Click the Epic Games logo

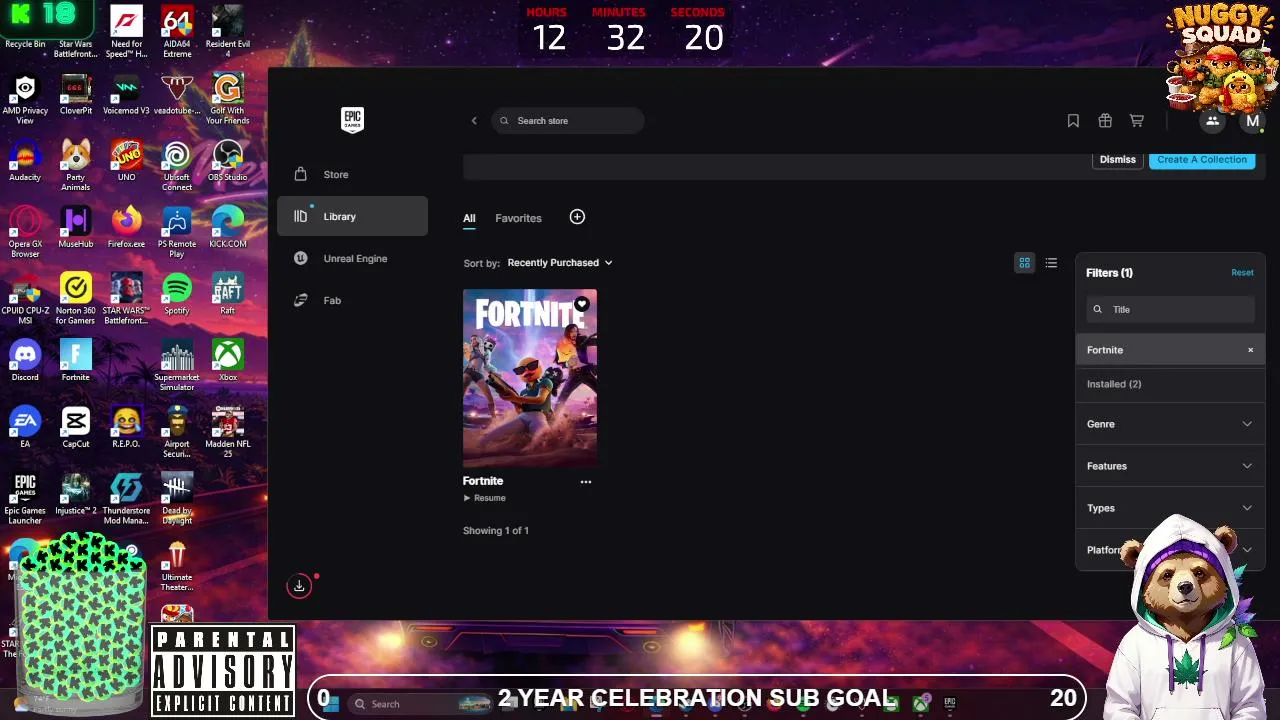[352, 120]
